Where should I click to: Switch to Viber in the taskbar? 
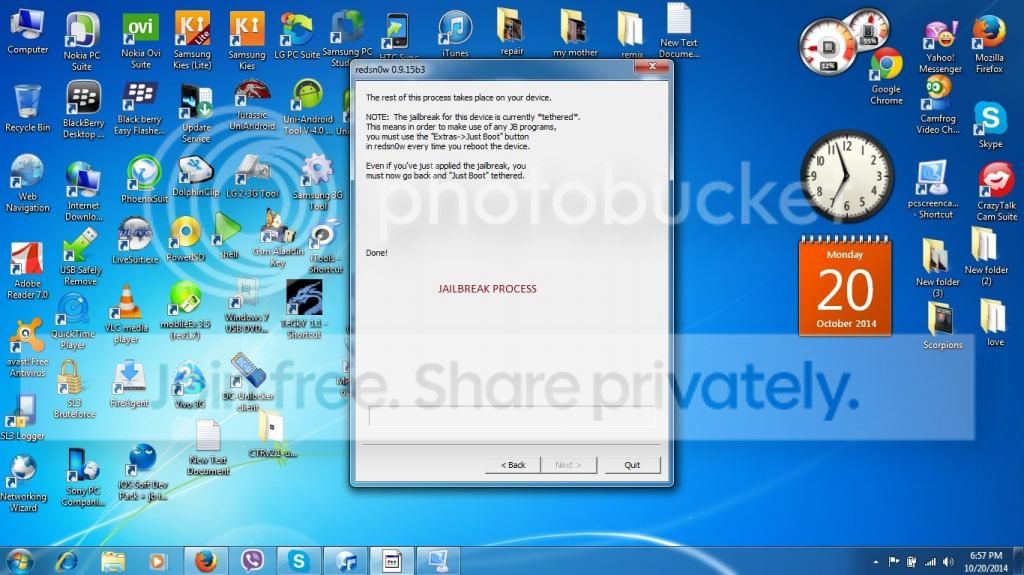pyautogui.click(x=252, y=560)
